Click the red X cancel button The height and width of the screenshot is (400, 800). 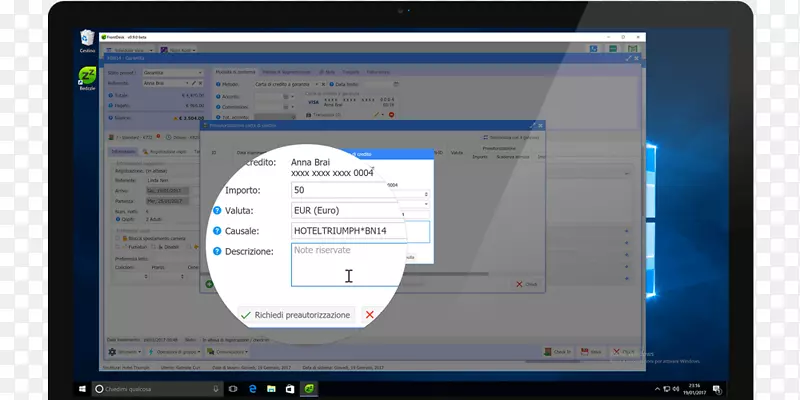pos(370,314)
